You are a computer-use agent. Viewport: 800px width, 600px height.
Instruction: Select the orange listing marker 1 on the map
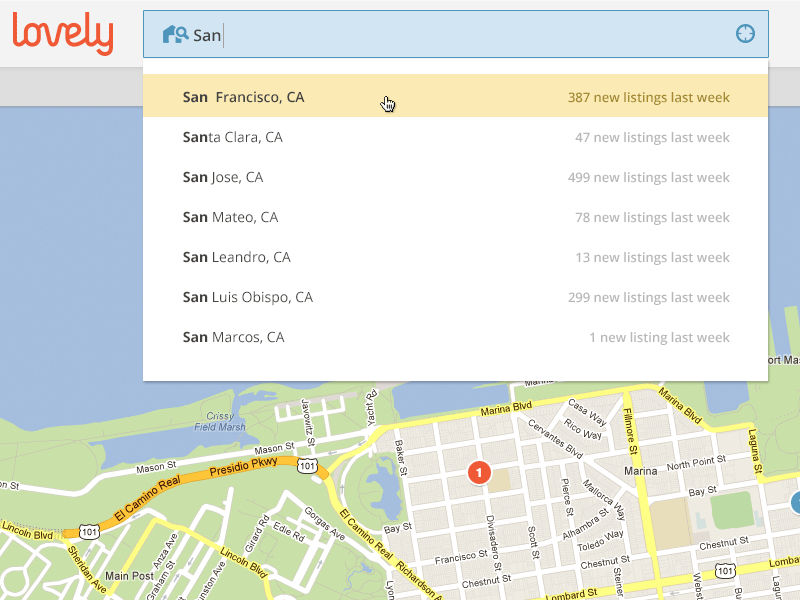pyautogui.click(x=478, y=472)
